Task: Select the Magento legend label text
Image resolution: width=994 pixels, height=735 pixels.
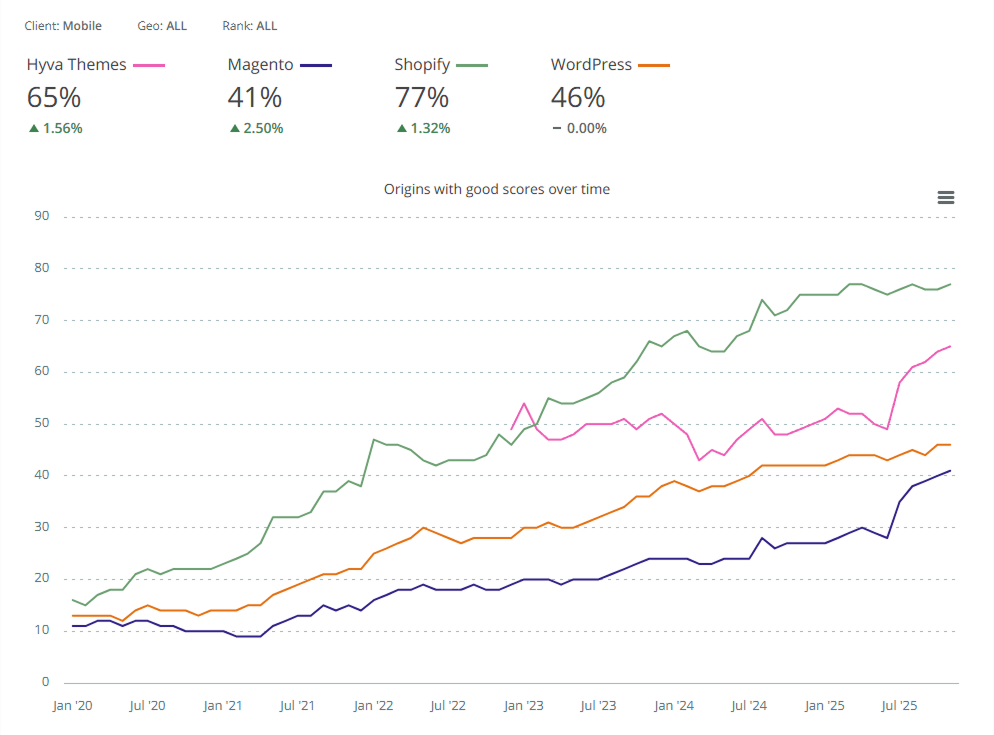Action: (x=262, y=64)
